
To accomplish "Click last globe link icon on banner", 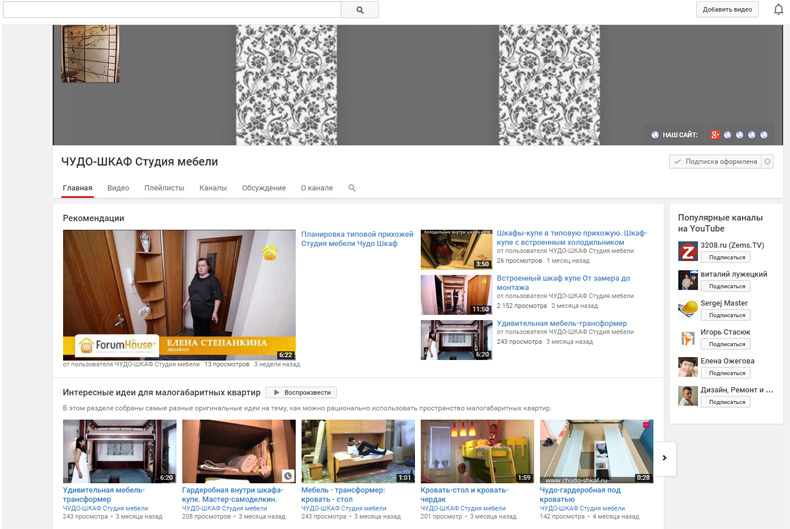I will pyautogui.click(x=764, y=135).
